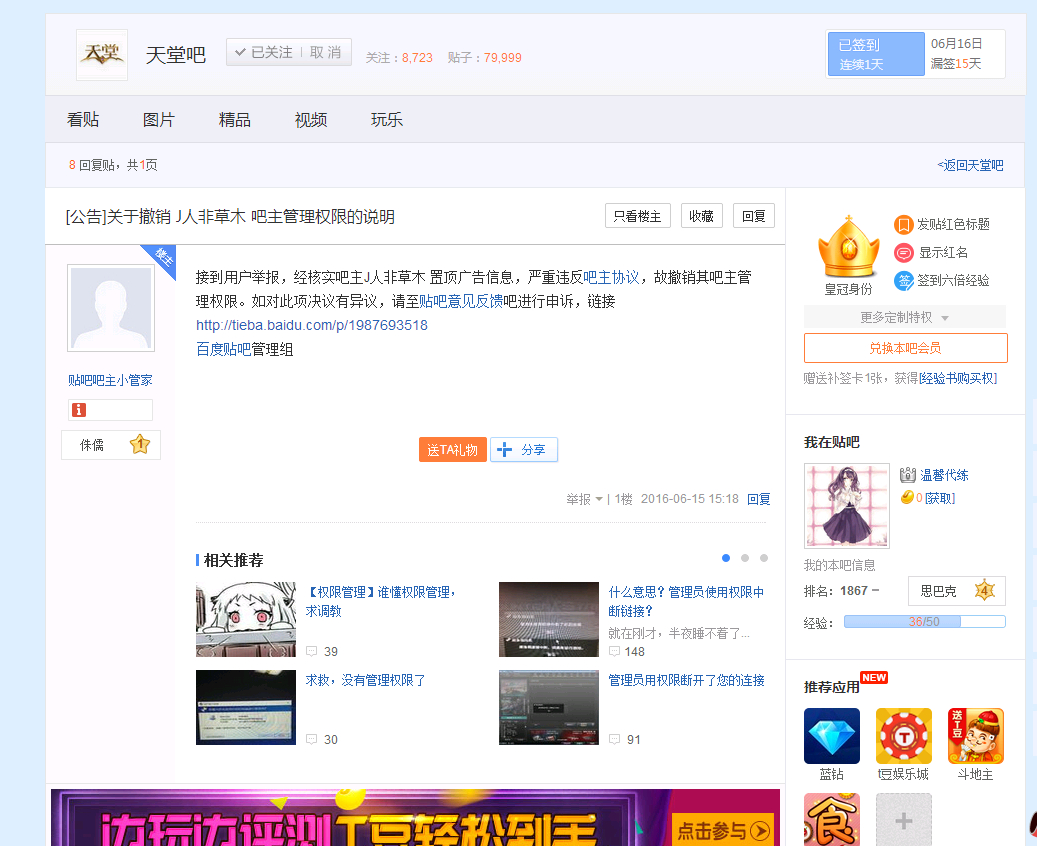Click the 天堂吧 forum title

point(176,55)
